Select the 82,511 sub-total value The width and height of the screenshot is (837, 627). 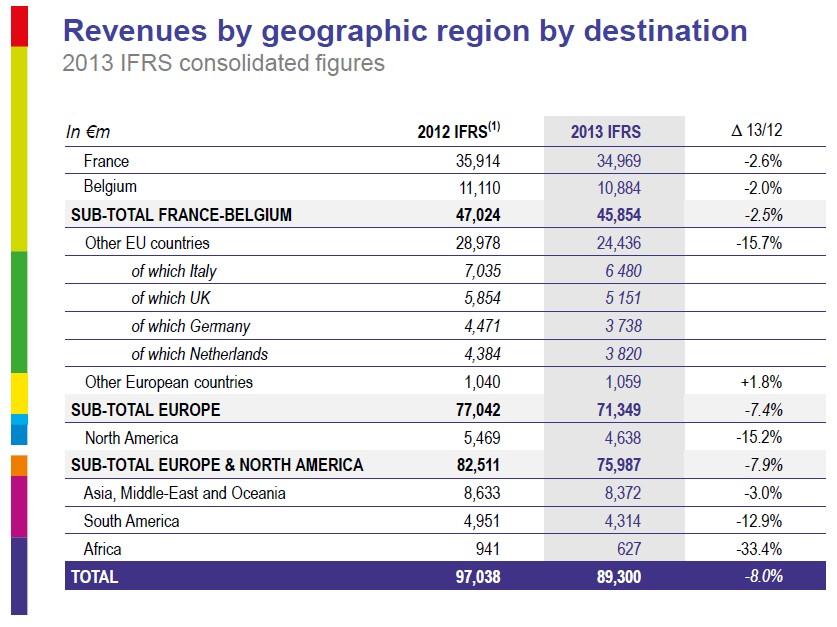point(478,465)
